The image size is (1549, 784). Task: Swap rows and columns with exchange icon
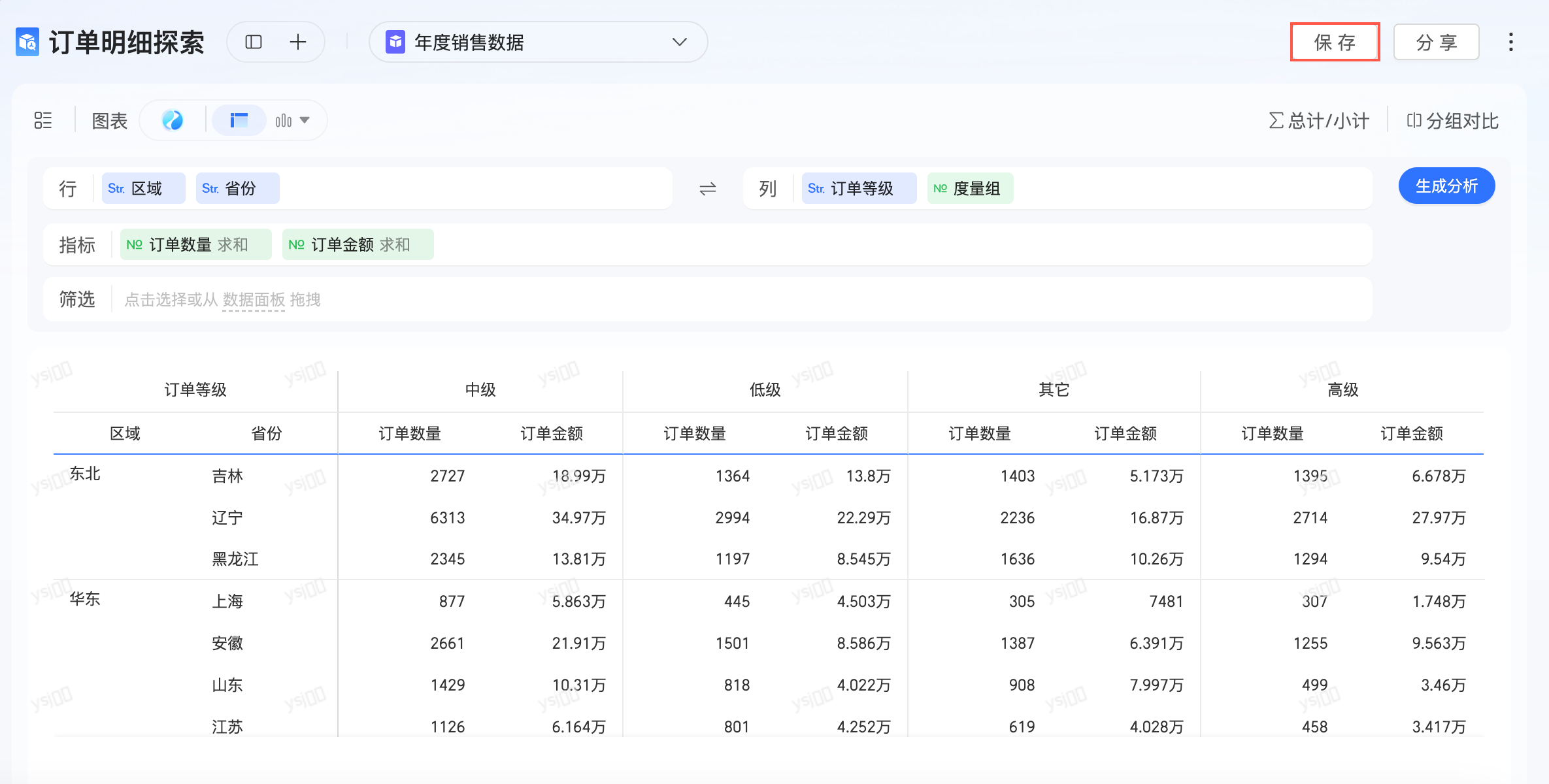click(x=708, y=189)
